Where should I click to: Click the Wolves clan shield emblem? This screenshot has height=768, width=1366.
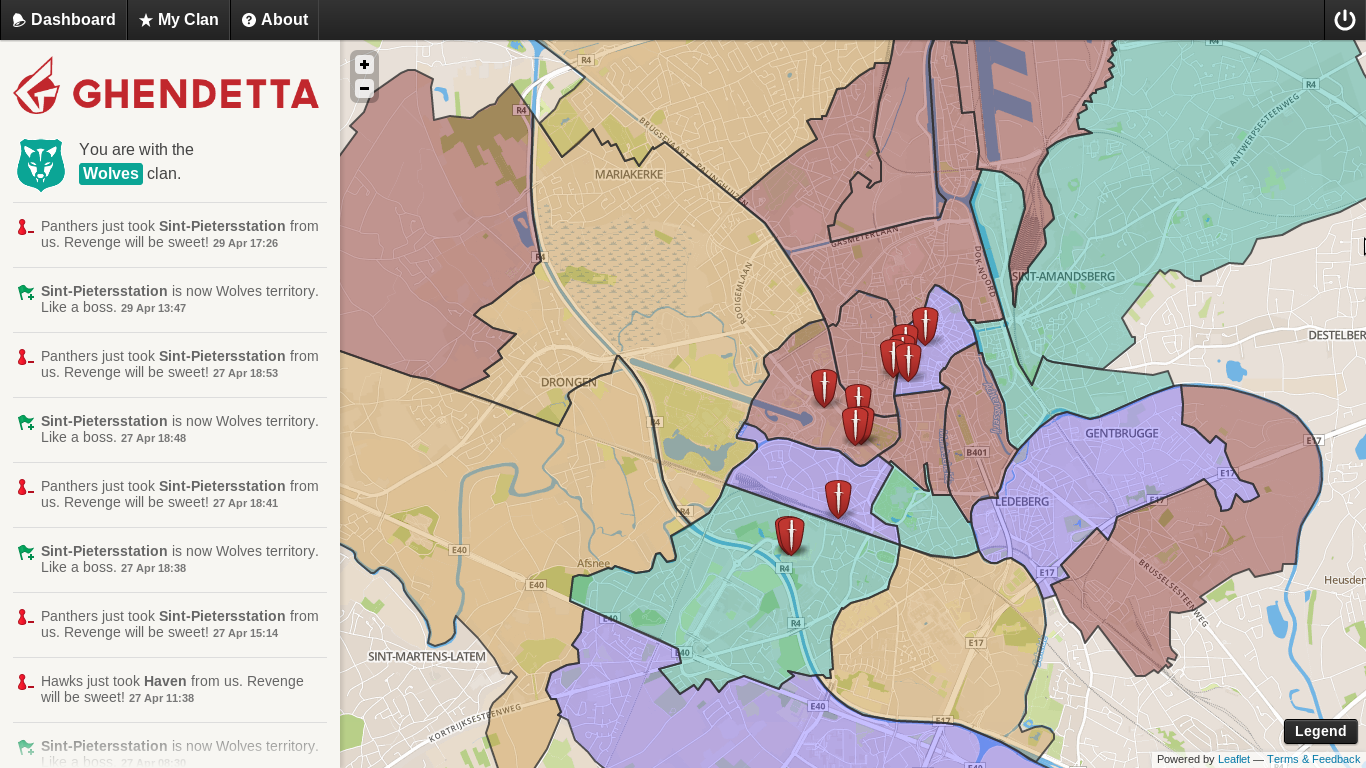[41, 164]
